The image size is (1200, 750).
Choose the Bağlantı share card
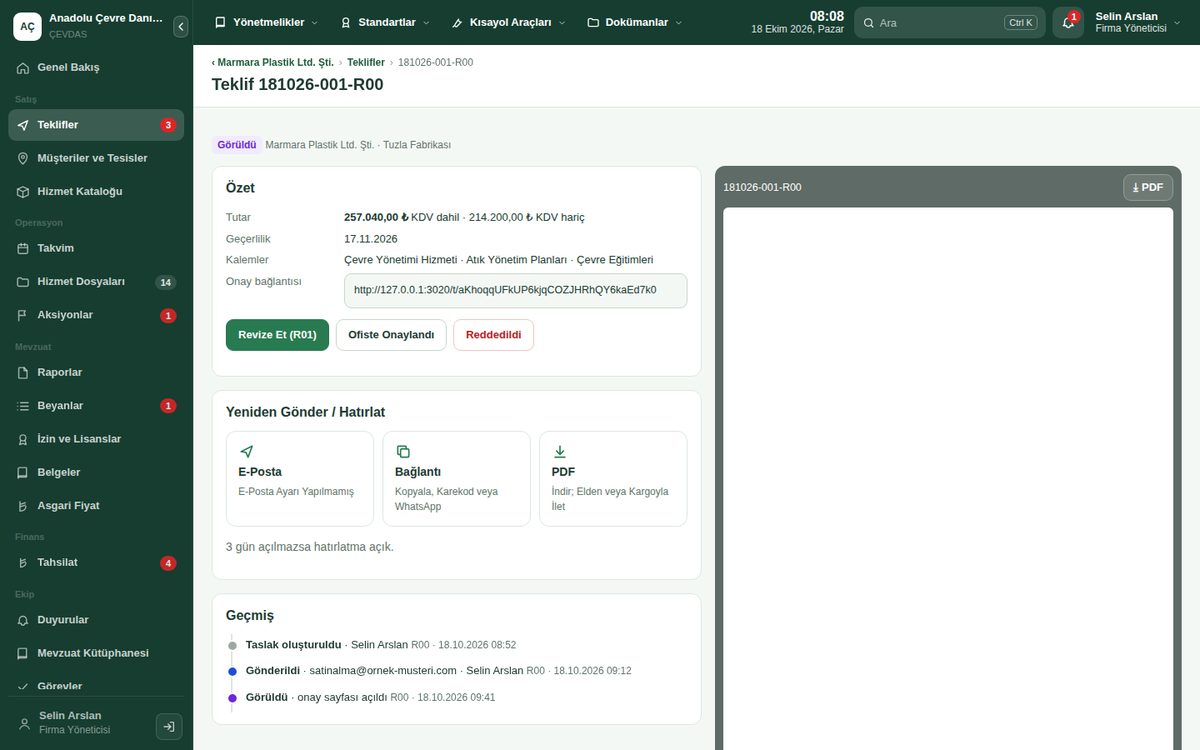pos(456,479)
